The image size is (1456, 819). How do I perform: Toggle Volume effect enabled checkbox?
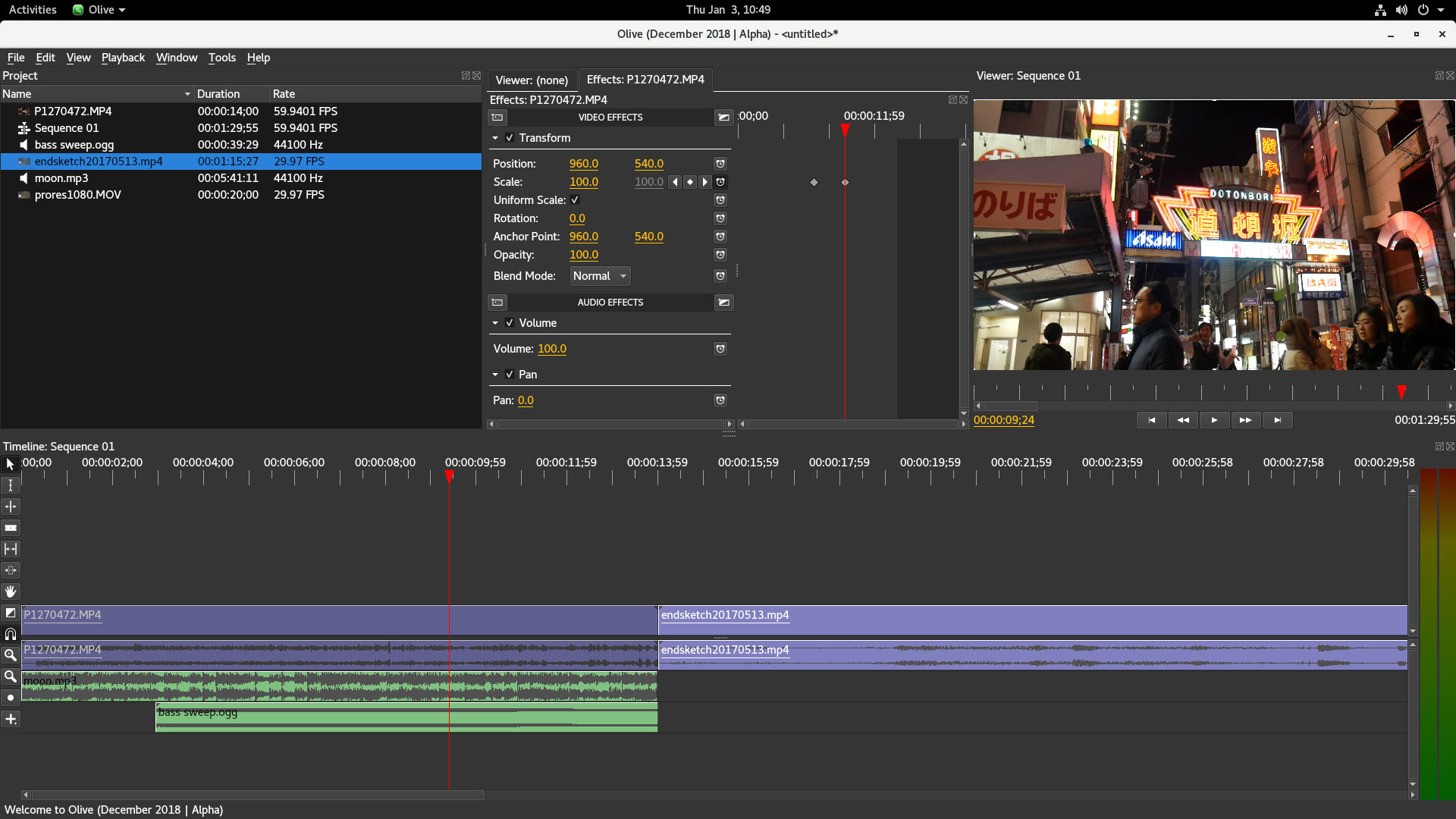pos(510,322)
